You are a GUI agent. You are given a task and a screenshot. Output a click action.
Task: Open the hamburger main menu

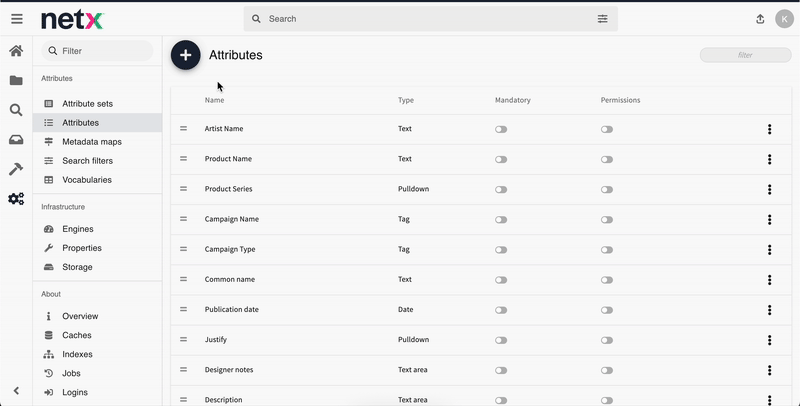tap(16, 19)
